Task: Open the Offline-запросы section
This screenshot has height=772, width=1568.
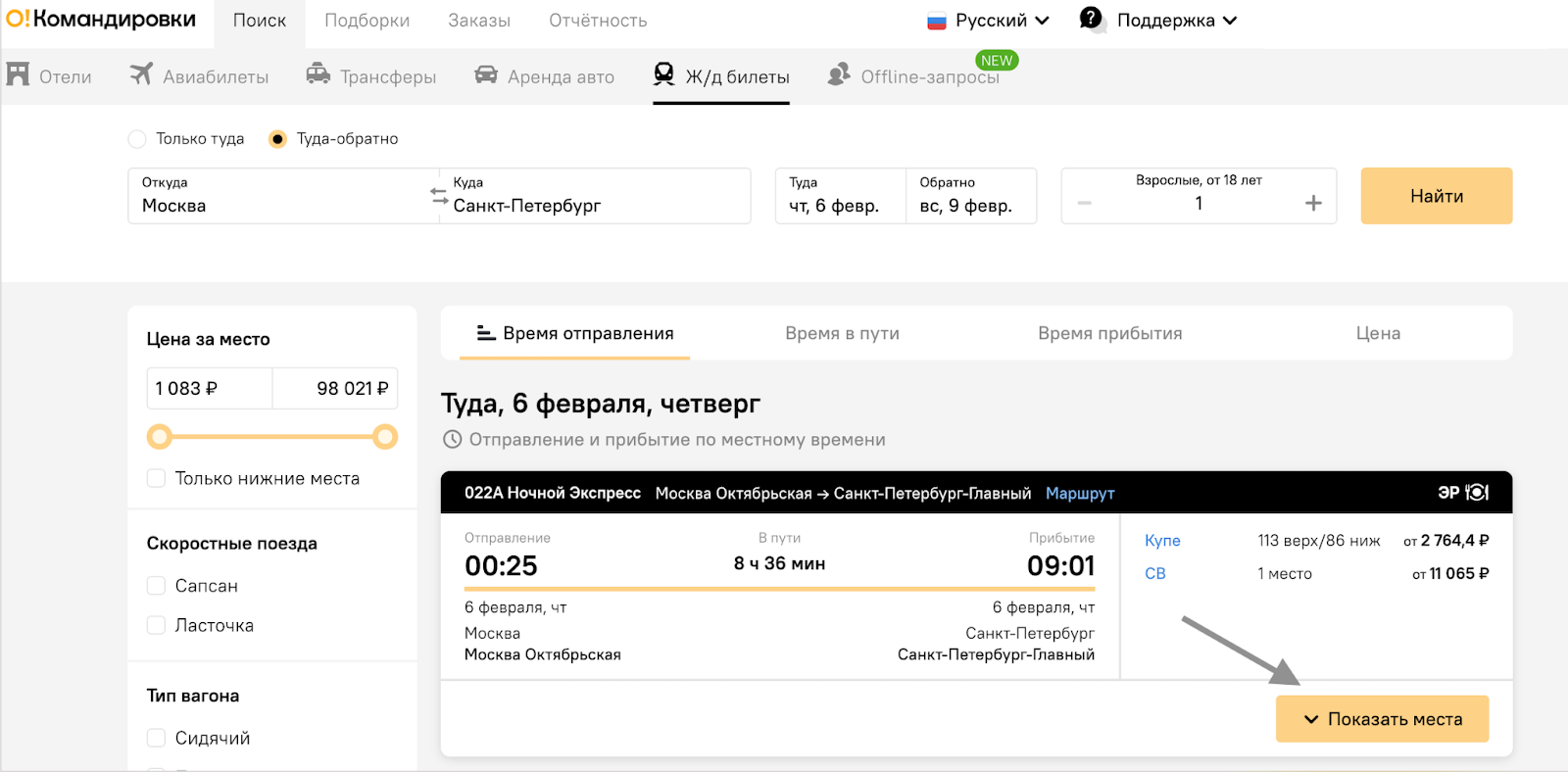Action: click(913, 75)
